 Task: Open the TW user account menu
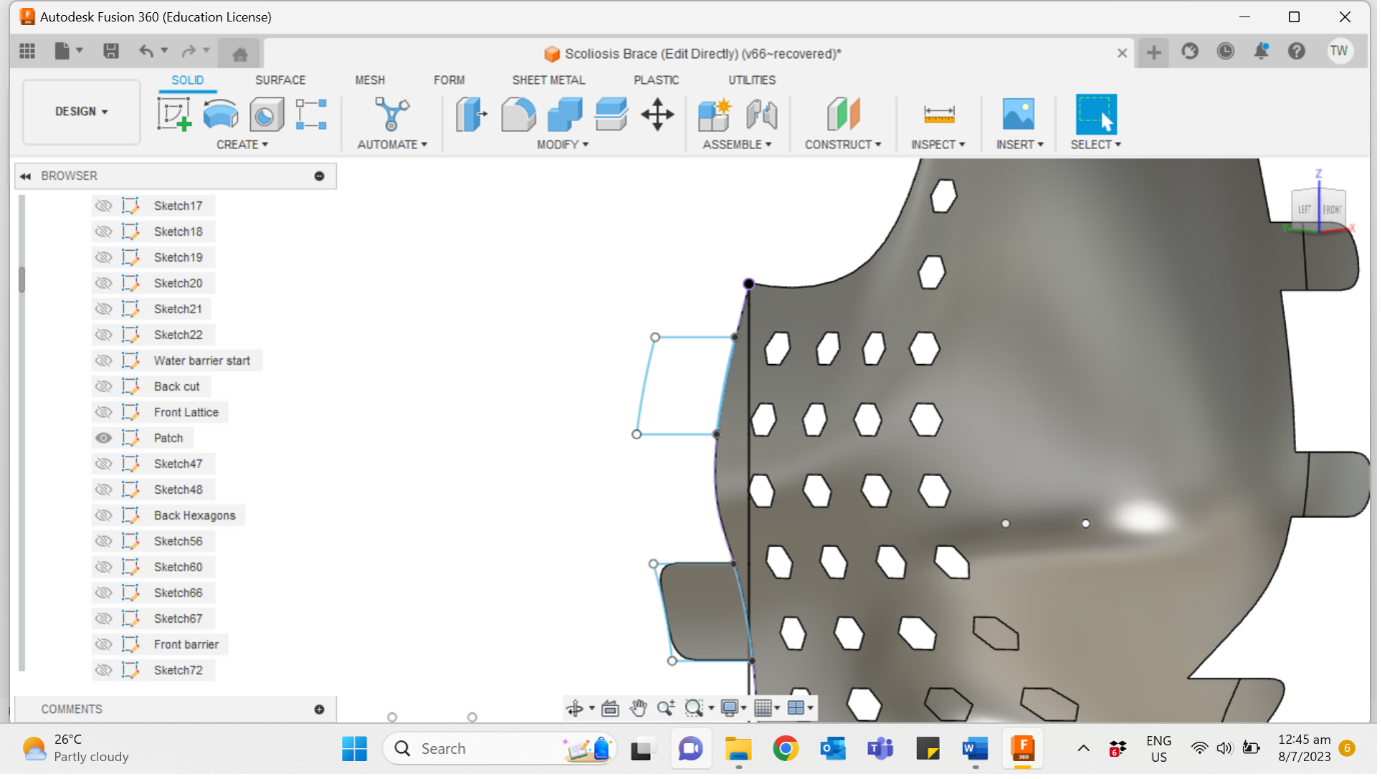tap(1339, 51)
